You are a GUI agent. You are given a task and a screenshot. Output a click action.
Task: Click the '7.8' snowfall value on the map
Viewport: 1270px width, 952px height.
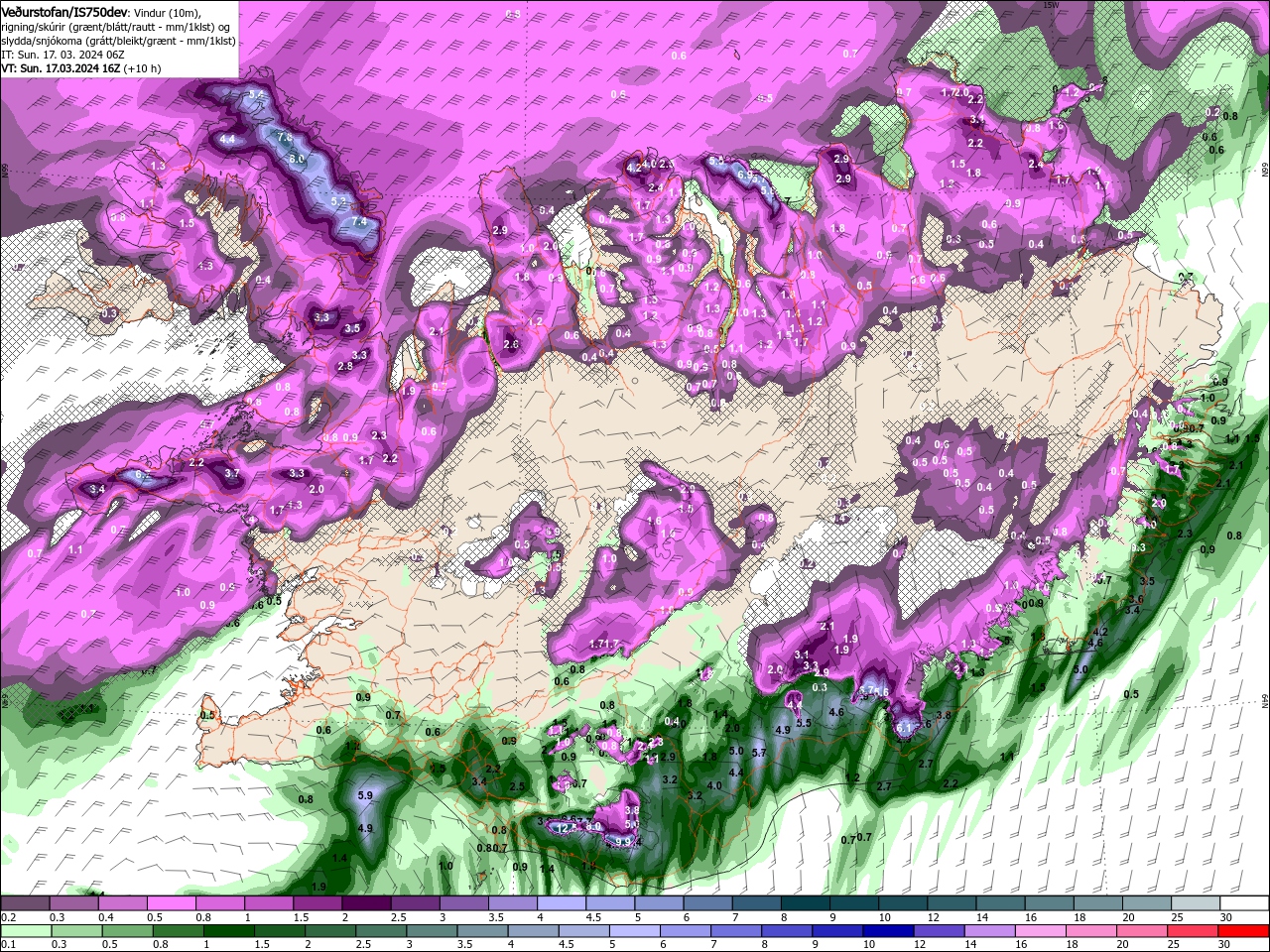(285, 137)
